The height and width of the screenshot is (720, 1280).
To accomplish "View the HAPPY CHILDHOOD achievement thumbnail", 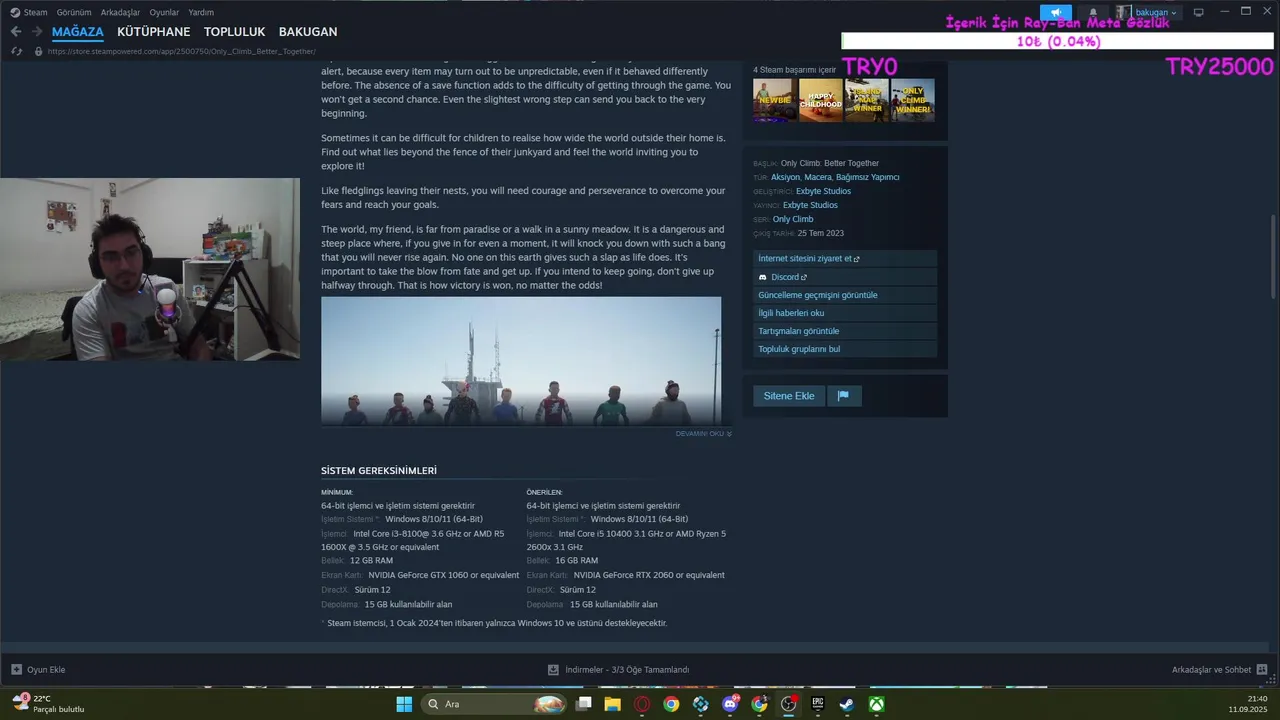I will pyautogui.click(x=821, y=100).
